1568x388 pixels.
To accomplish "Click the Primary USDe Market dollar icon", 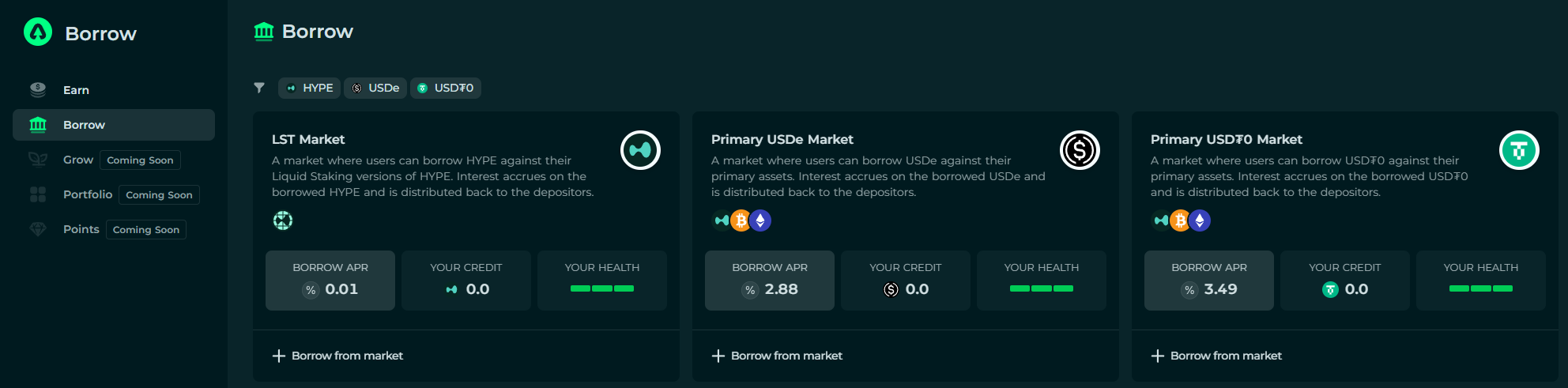I will click(x=1080, y=150).
